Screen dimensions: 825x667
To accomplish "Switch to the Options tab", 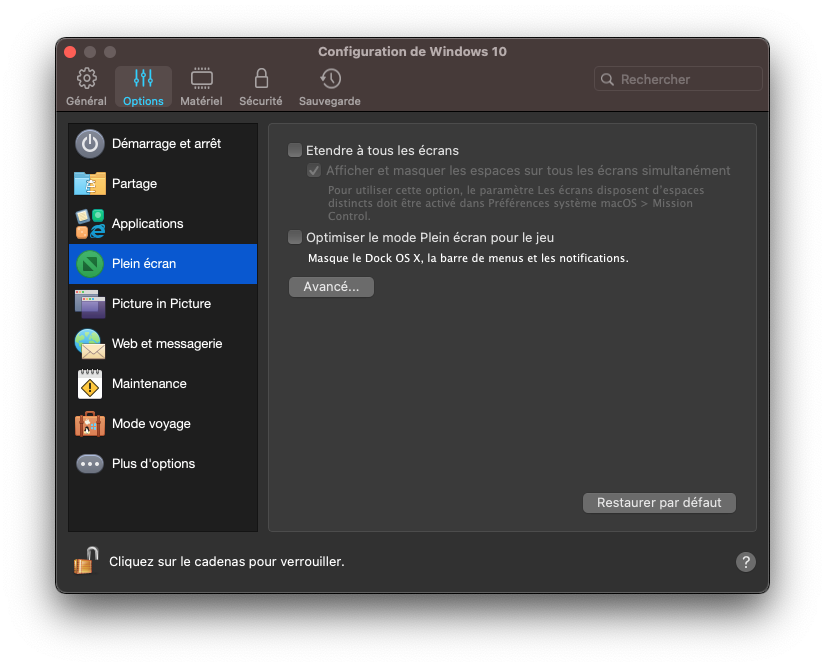I will click(x=143, y=87).
